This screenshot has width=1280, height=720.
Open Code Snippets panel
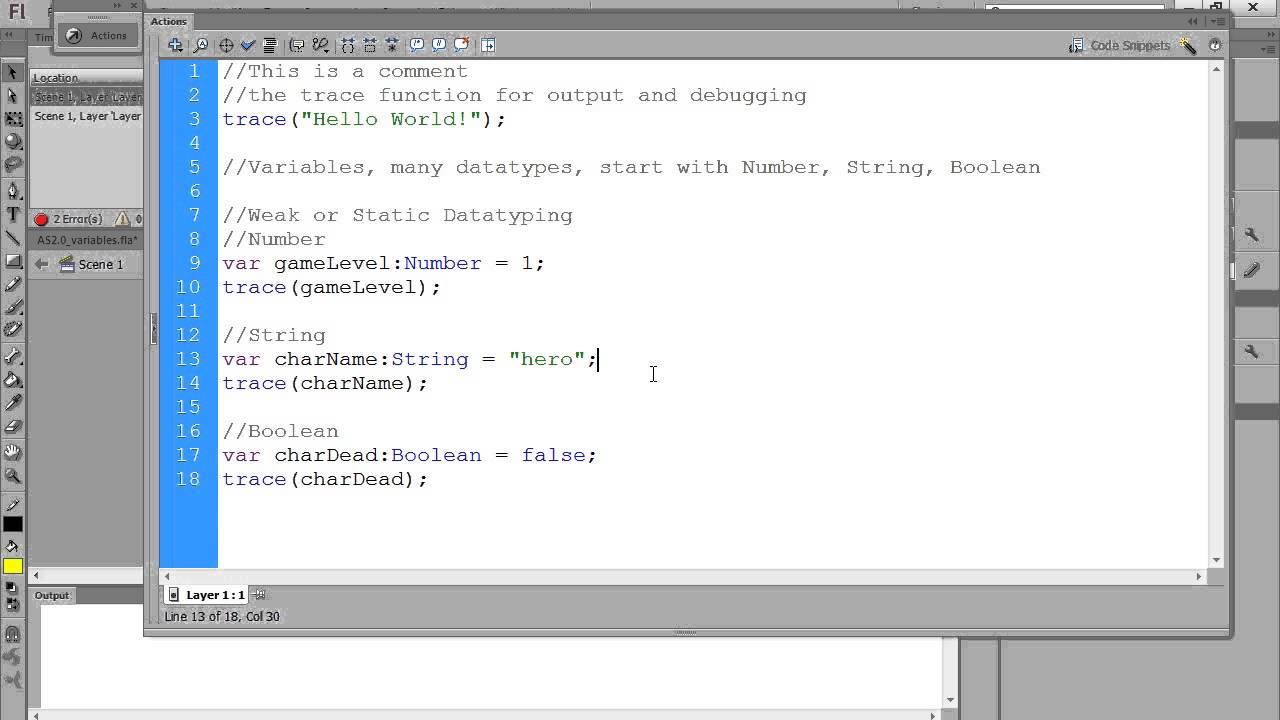point(1119,46)
